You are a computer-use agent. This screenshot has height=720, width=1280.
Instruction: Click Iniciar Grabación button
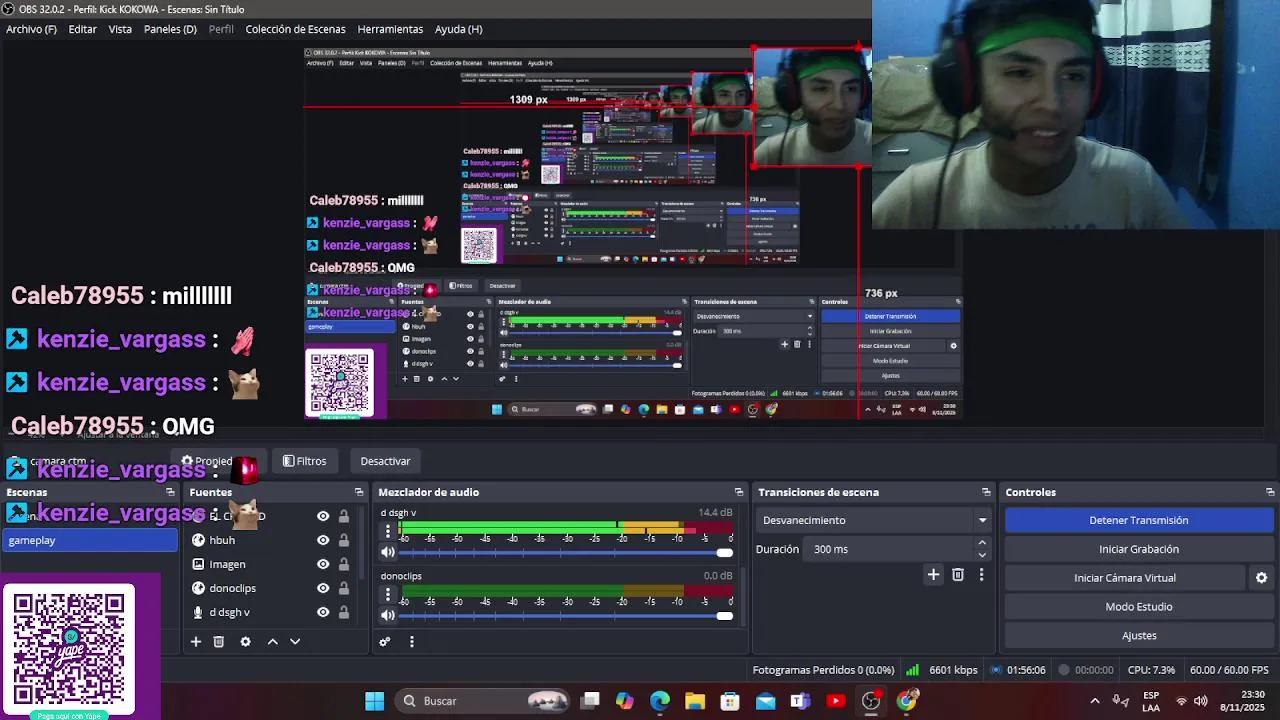pos(1139,549)
